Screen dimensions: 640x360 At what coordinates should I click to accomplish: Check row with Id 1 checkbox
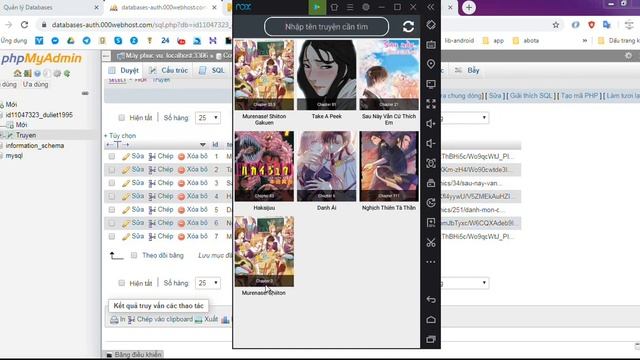point(111,156)
